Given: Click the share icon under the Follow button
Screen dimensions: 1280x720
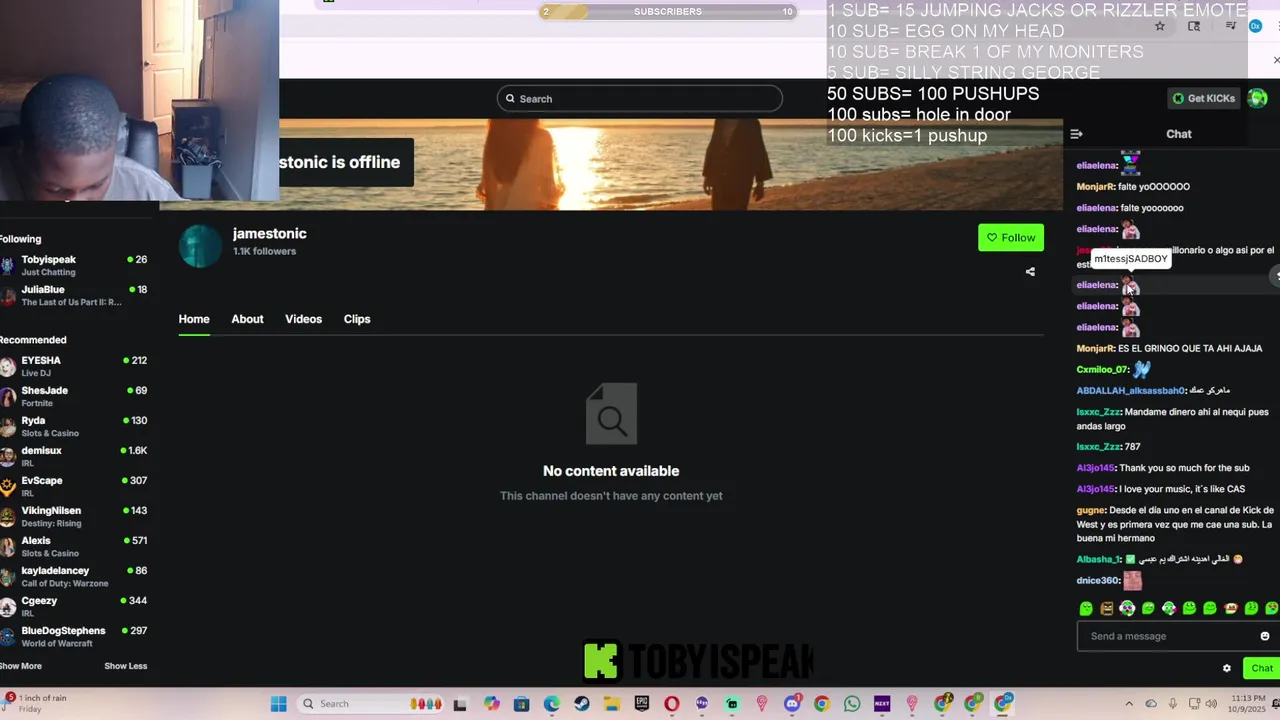Looking at the screenshot, I should (1030, 271).
